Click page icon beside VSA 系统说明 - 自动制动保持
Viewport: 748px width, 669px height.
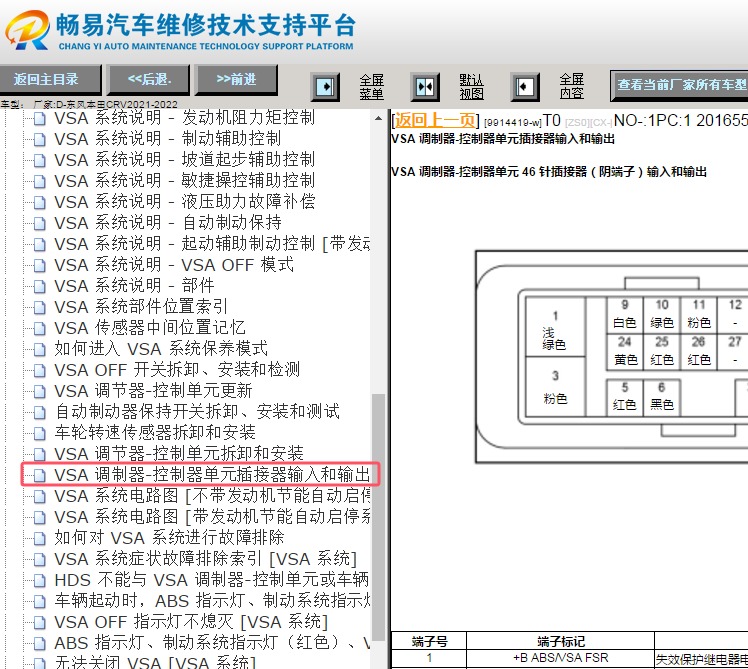[40, 223]
